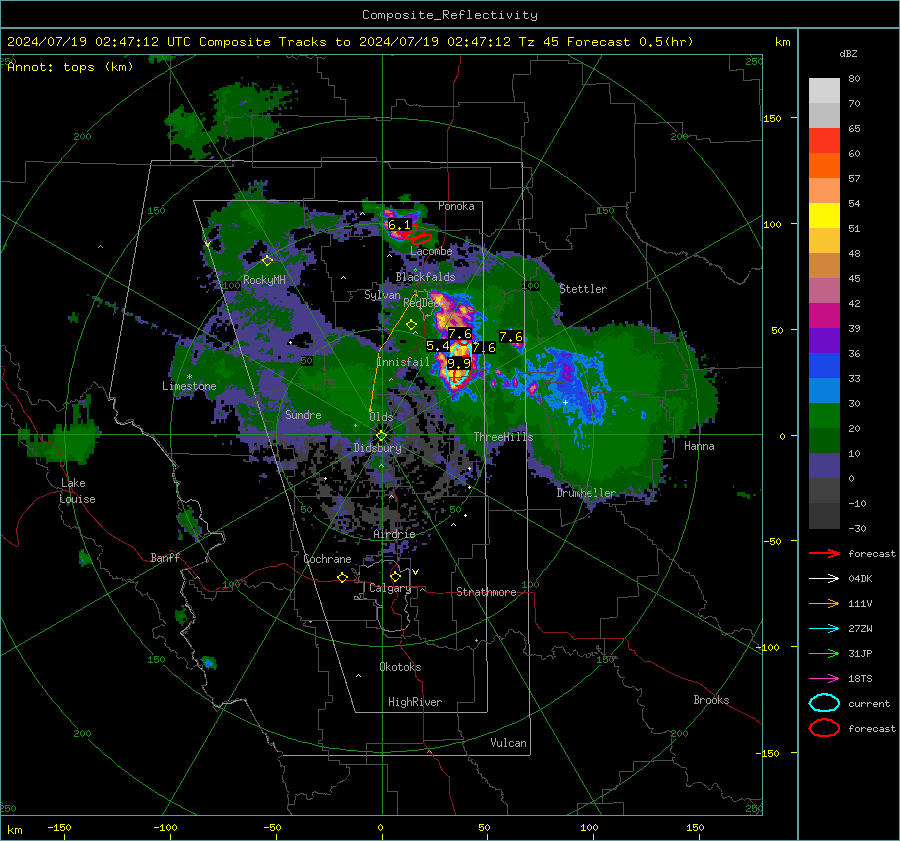Click the Limestone label

(x=189, y=386)
